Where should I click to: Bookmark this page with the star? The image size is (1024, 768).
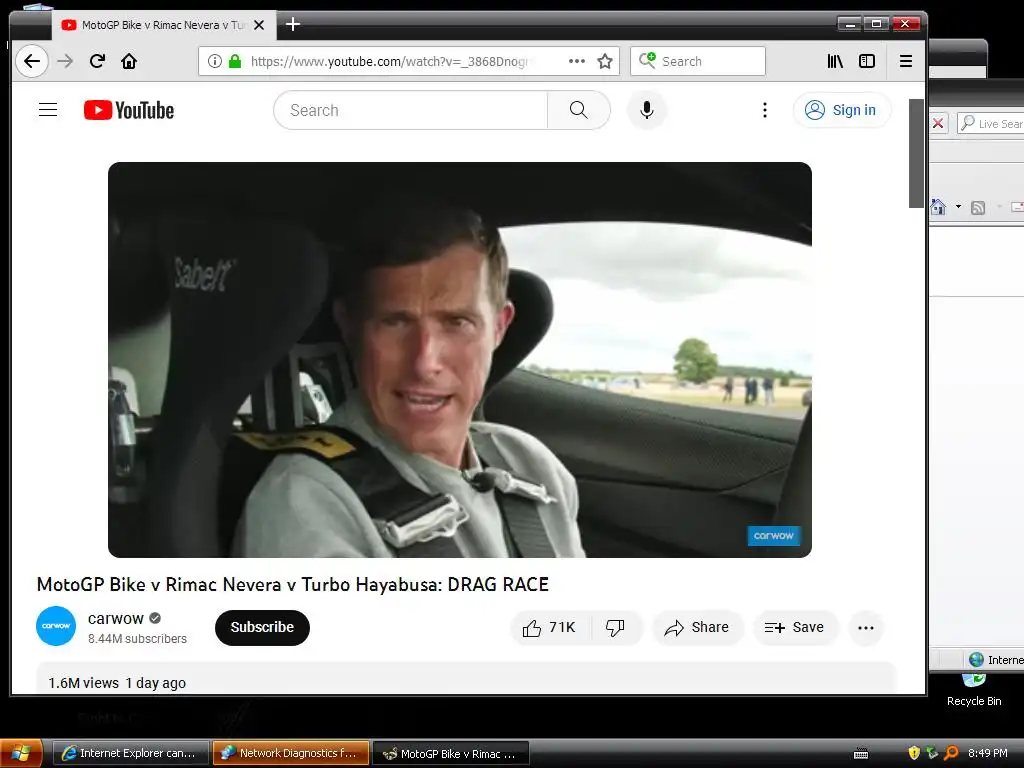click(x=605, y=61)
